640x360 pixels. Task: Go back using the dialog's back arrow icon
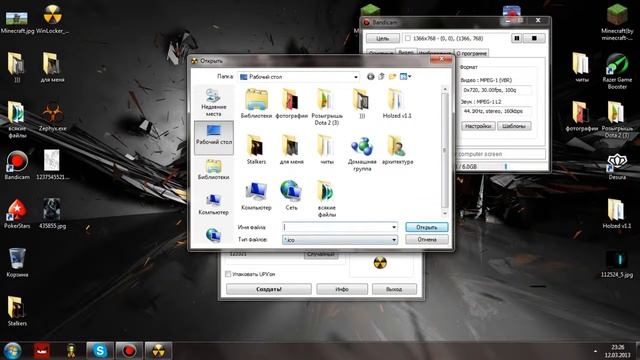tap(370, 76)
